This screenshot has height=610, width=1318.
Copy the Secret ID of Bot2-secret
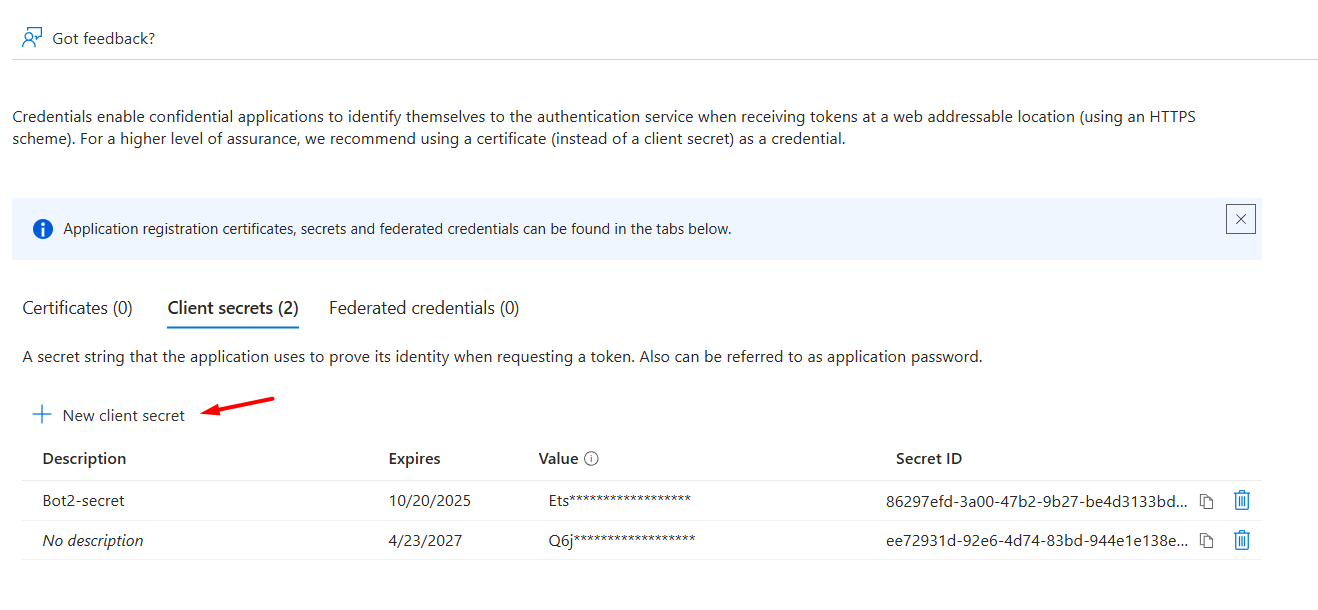pyautogui.click(x=1207, y=501)
